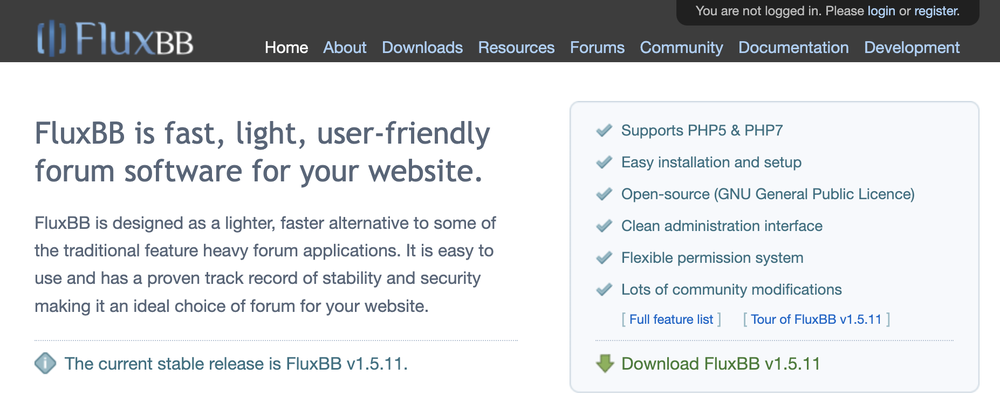Open the Tour of FluxBB v1.5.11 link
The height and width of the screenshot is (407, 1000).
[x=816, y=319]
